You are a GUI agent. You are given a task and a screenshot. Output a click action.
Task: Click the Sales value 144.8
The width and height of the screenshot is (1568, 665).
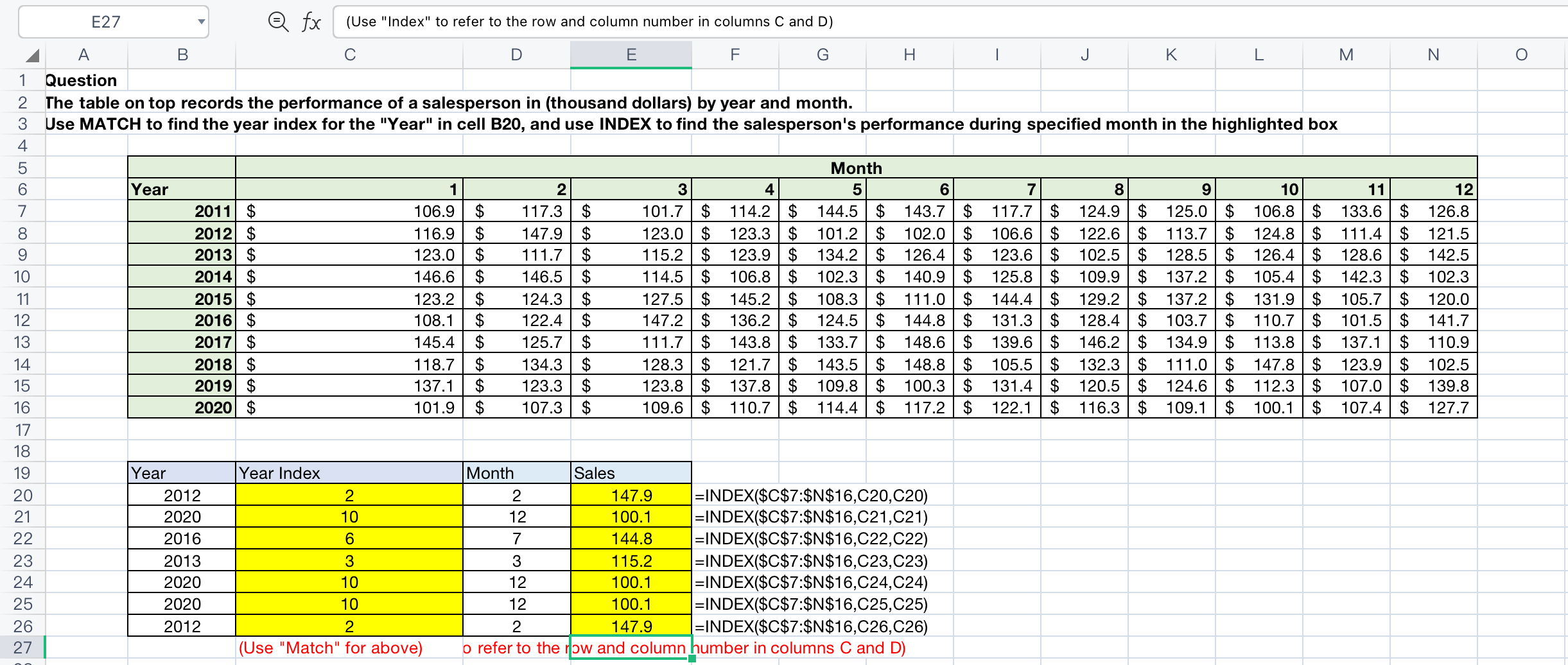point(631,539)
